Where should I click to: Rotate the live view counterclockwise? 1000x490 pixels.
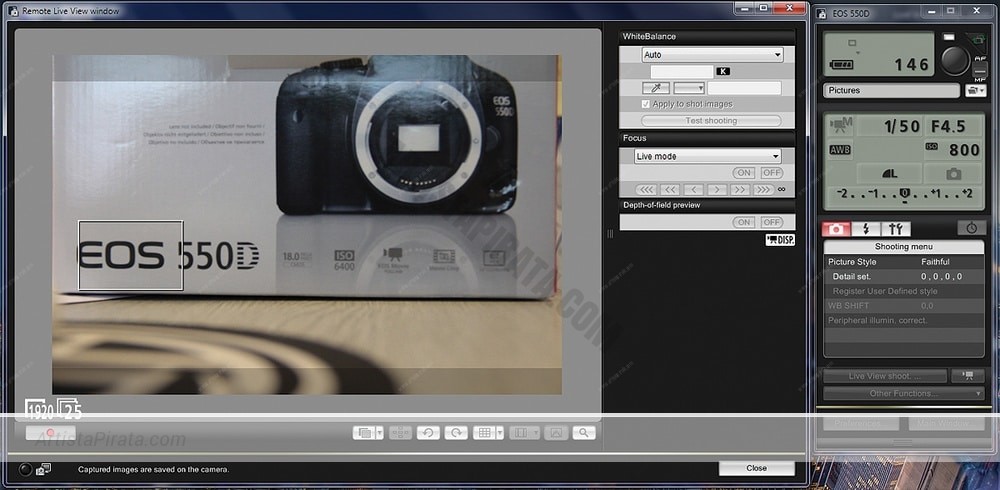tap(429, 433)
